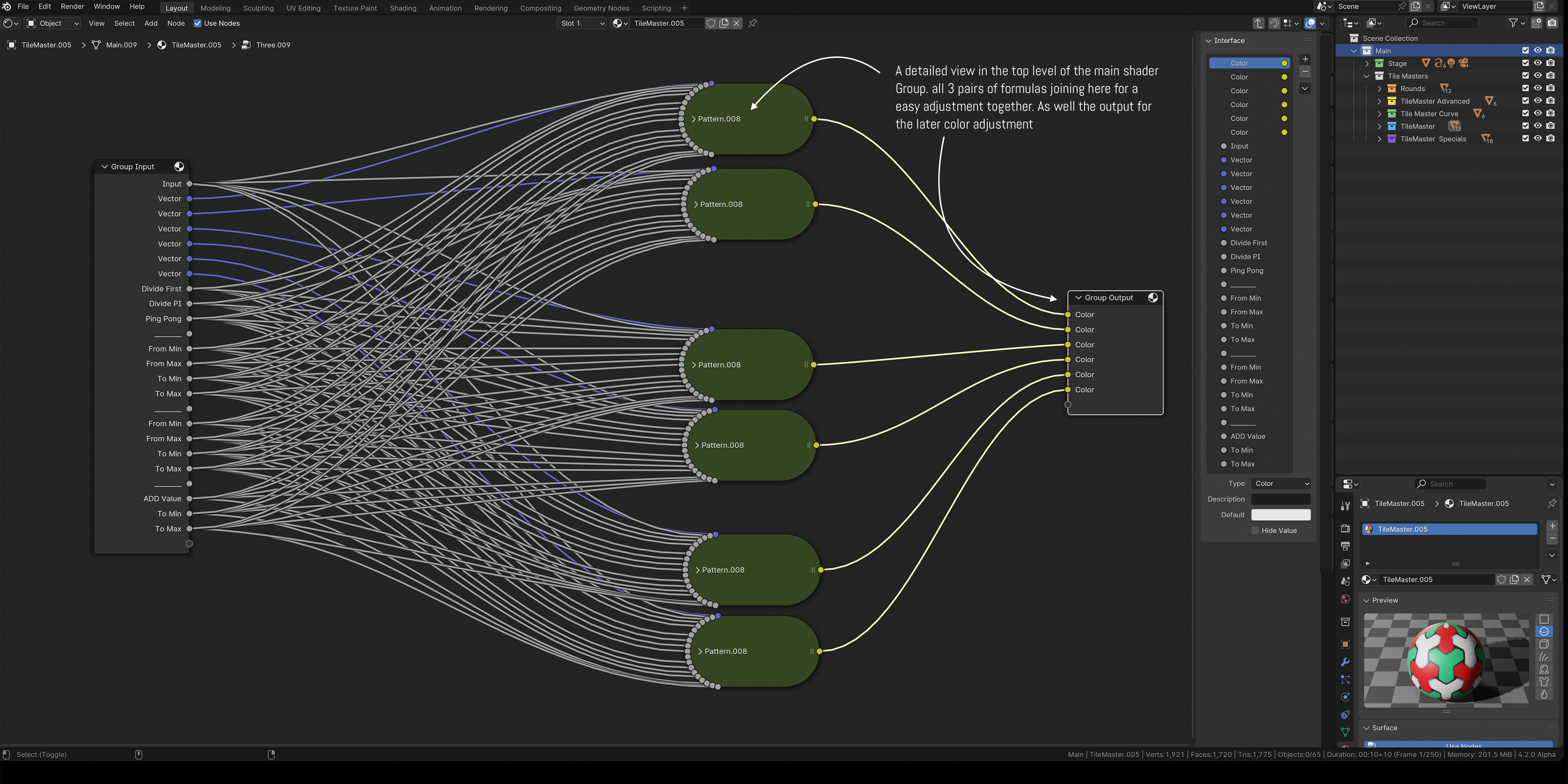Screen dimensions: 1568x784
Task: Select the Shader Ball preview shape
Action: [1544, 669]
